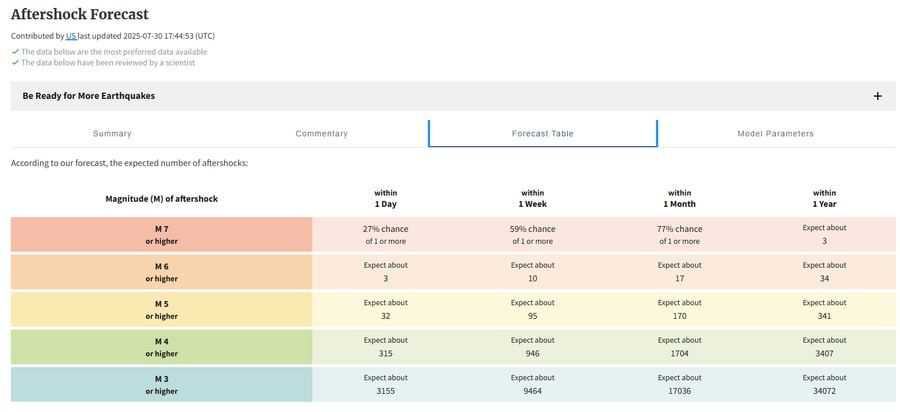Open the Model Parameters tab
Screen dimensions: 900x412
pyautogui.click(x=775, y=133)
